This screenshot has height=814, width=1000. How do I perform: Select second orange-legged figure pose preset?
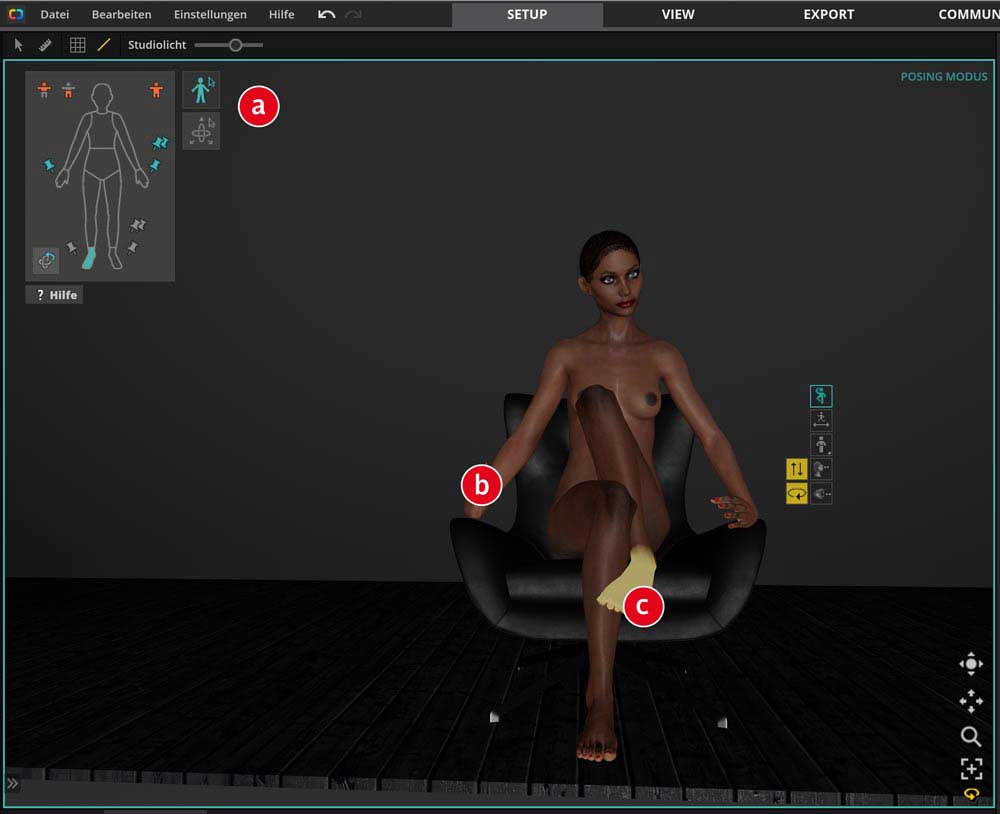pyautogui.click(x=68, y=91)
